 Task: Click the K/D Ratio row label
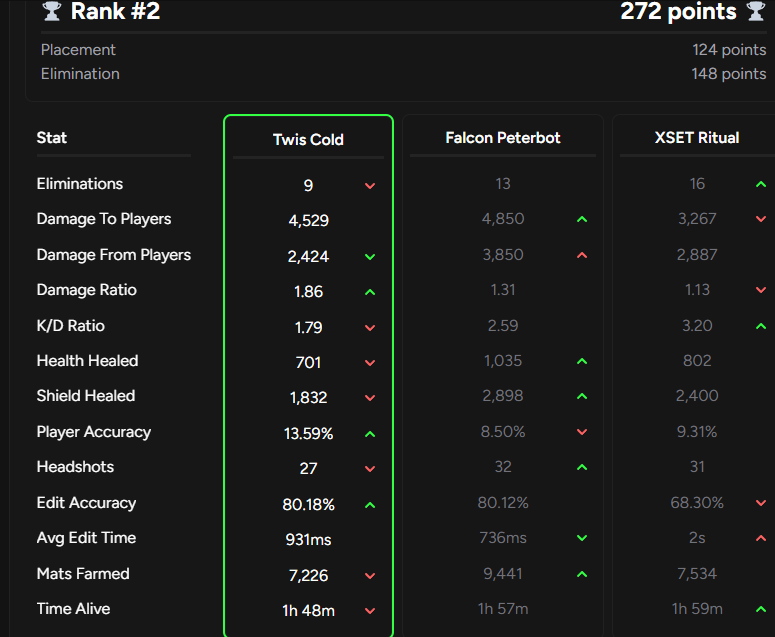[71, 326]
